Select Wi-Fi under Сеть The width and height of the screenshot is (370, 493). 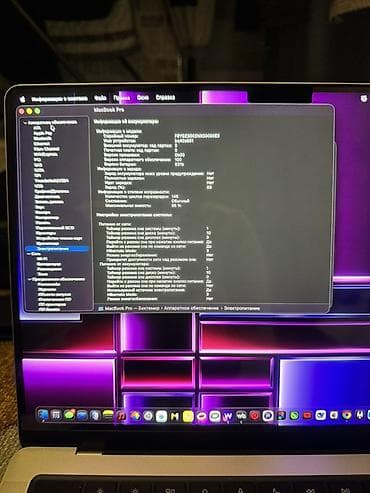[42, 259]
